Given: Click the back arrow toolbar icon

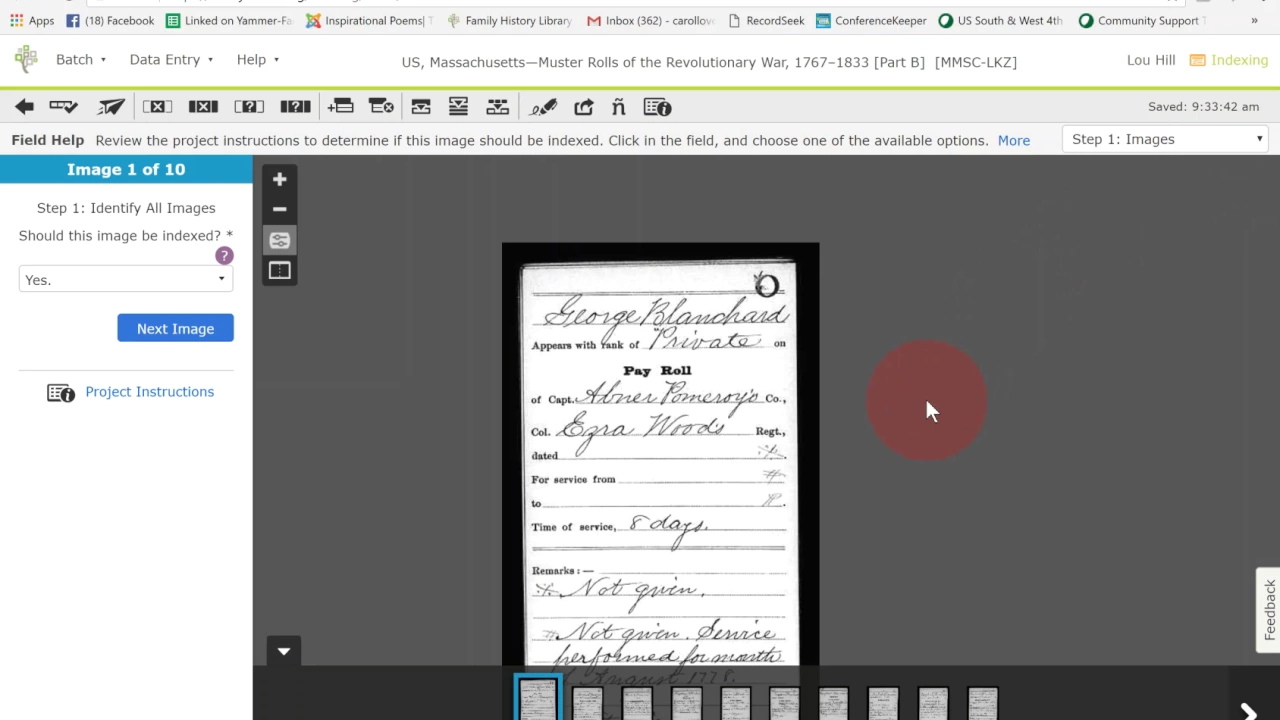Looking at the screenshot, I should click(24, 107).
